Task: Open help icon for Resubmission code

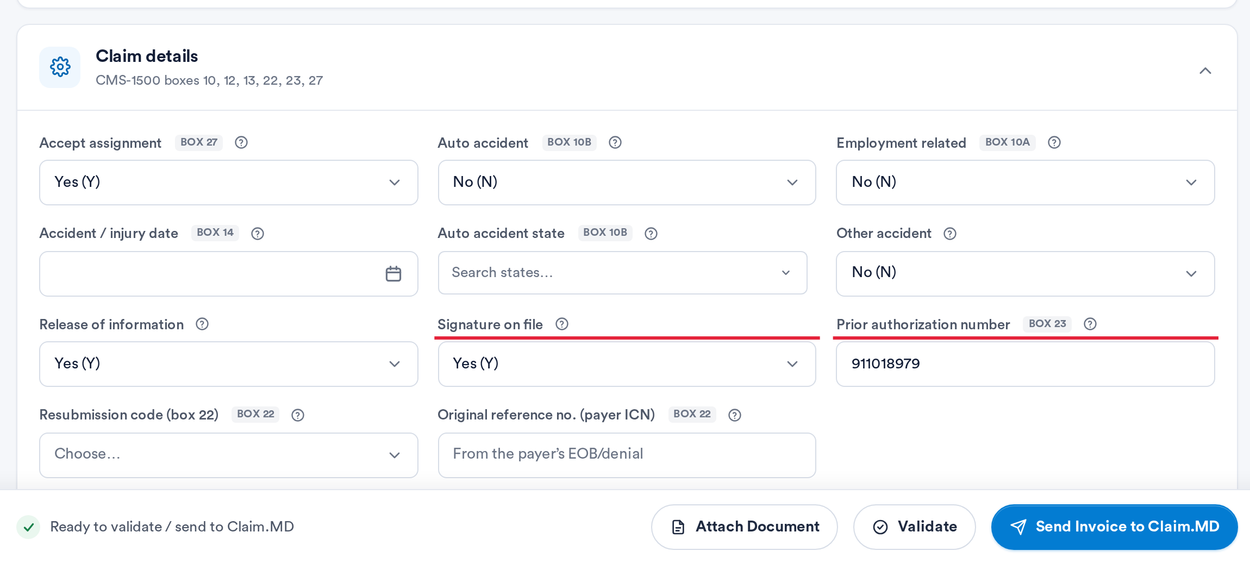Action: pyautogui.click(x=297, y=415)
